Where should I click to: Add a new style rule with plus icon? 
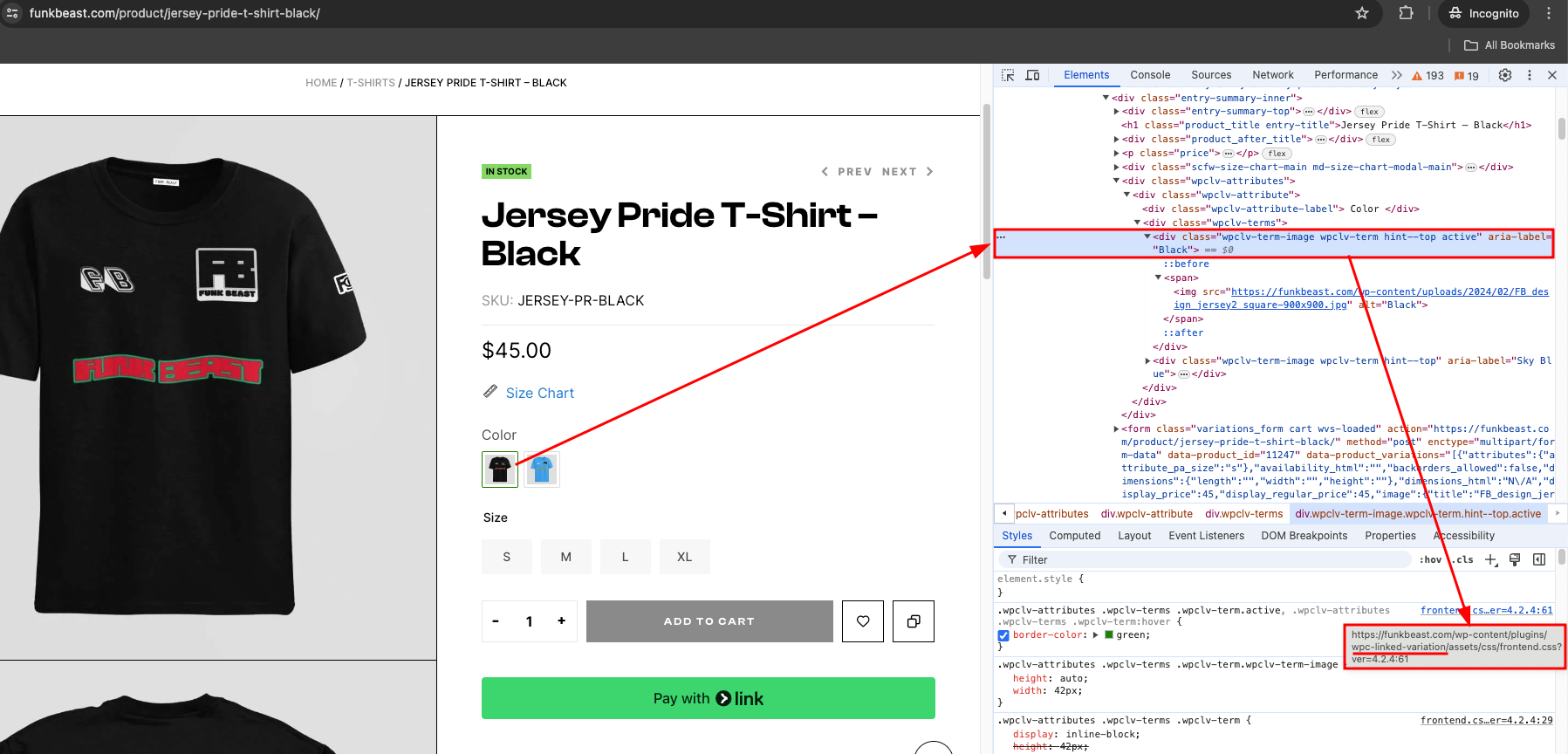pos(1491,560)
